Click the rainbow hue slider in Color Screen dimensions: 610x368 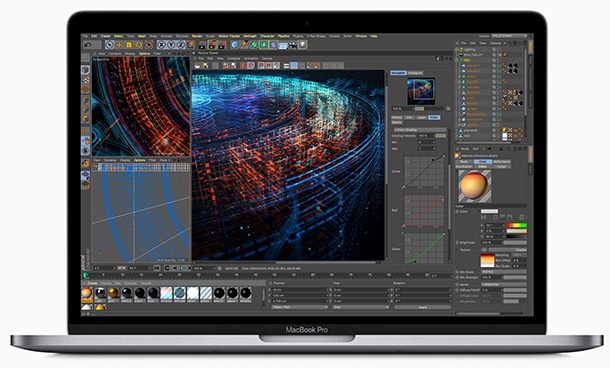516,225
